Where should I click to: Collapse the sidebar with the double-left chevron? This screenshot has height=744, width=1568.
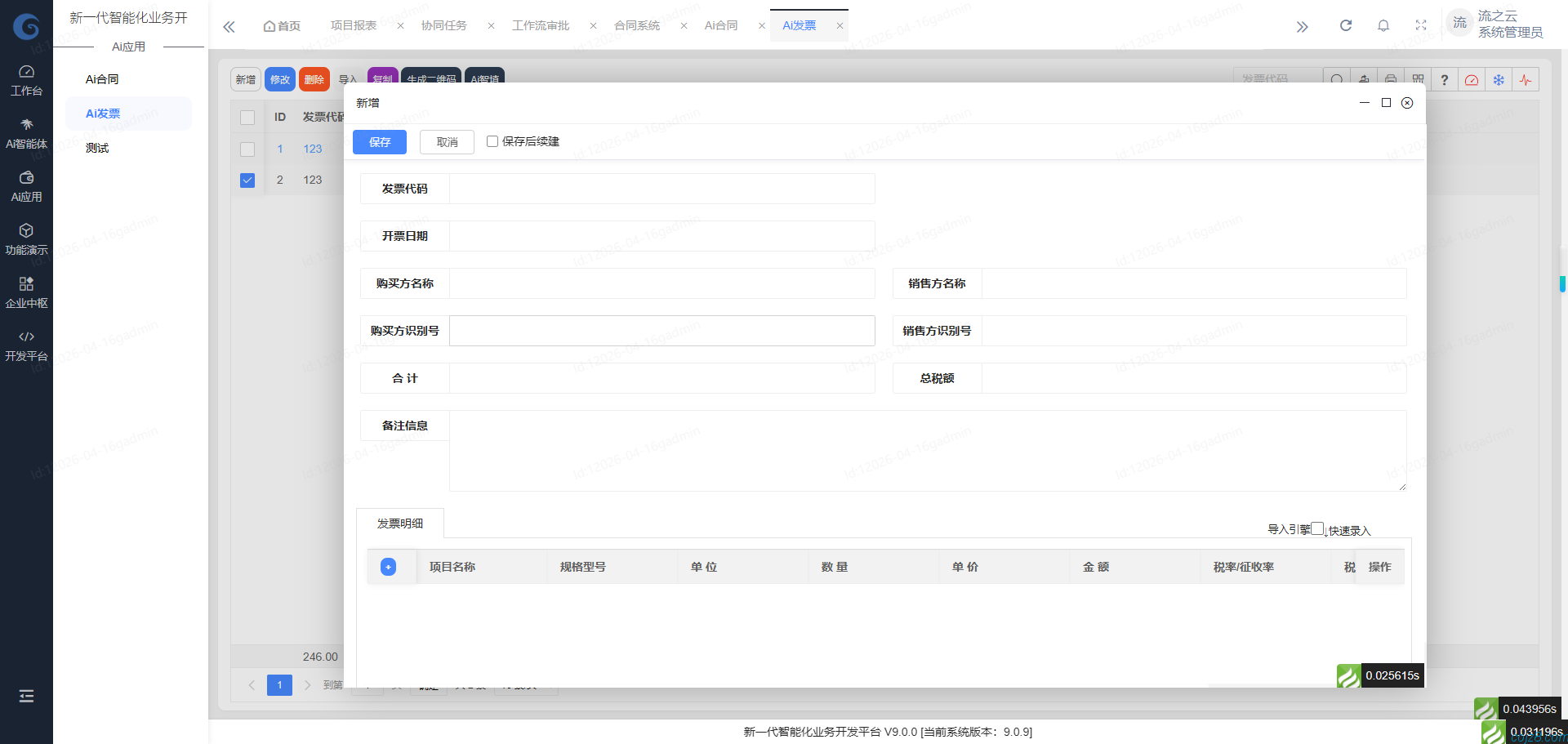(229, 25)
